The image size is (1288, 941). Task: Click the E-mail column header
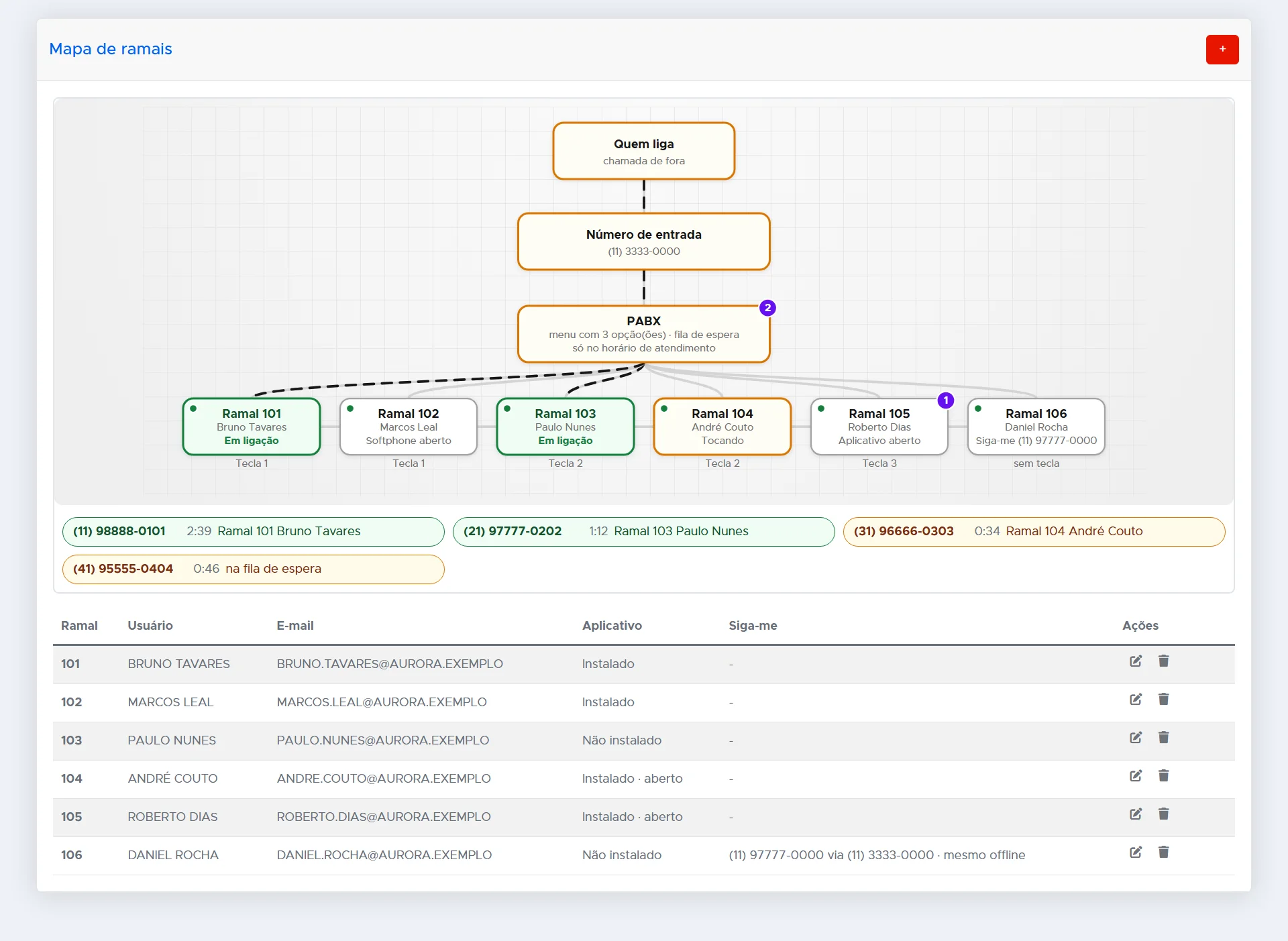[x=295, y=626]
